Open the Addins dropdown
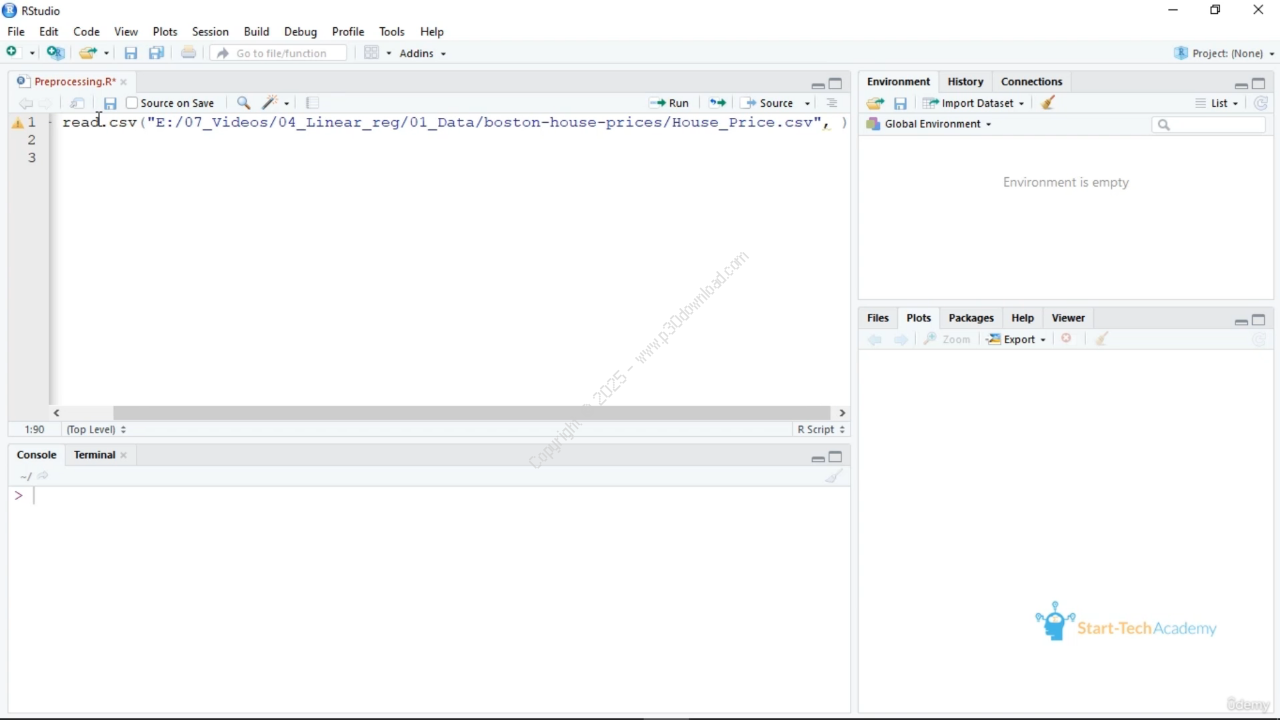This screenshot has width=1280, height=720. (x=423, y=53)
